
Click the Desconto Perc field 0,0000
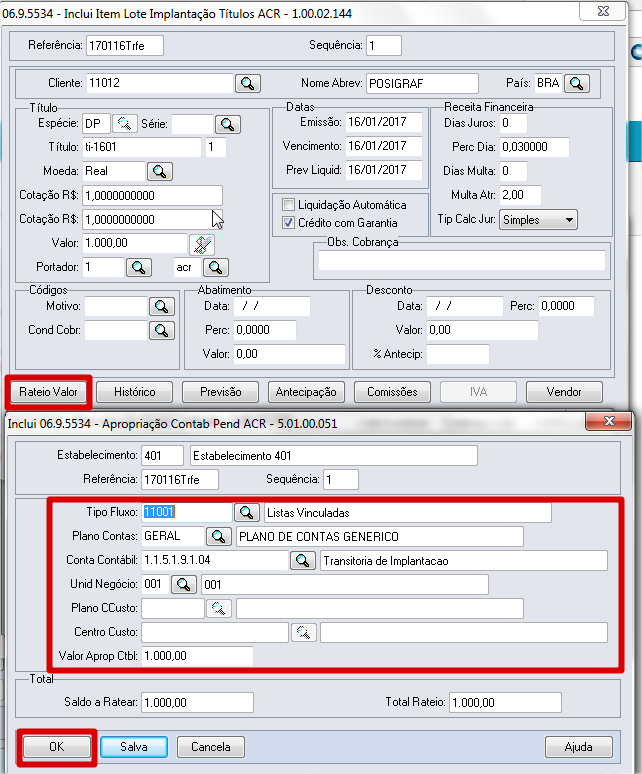tap(566, 306)
